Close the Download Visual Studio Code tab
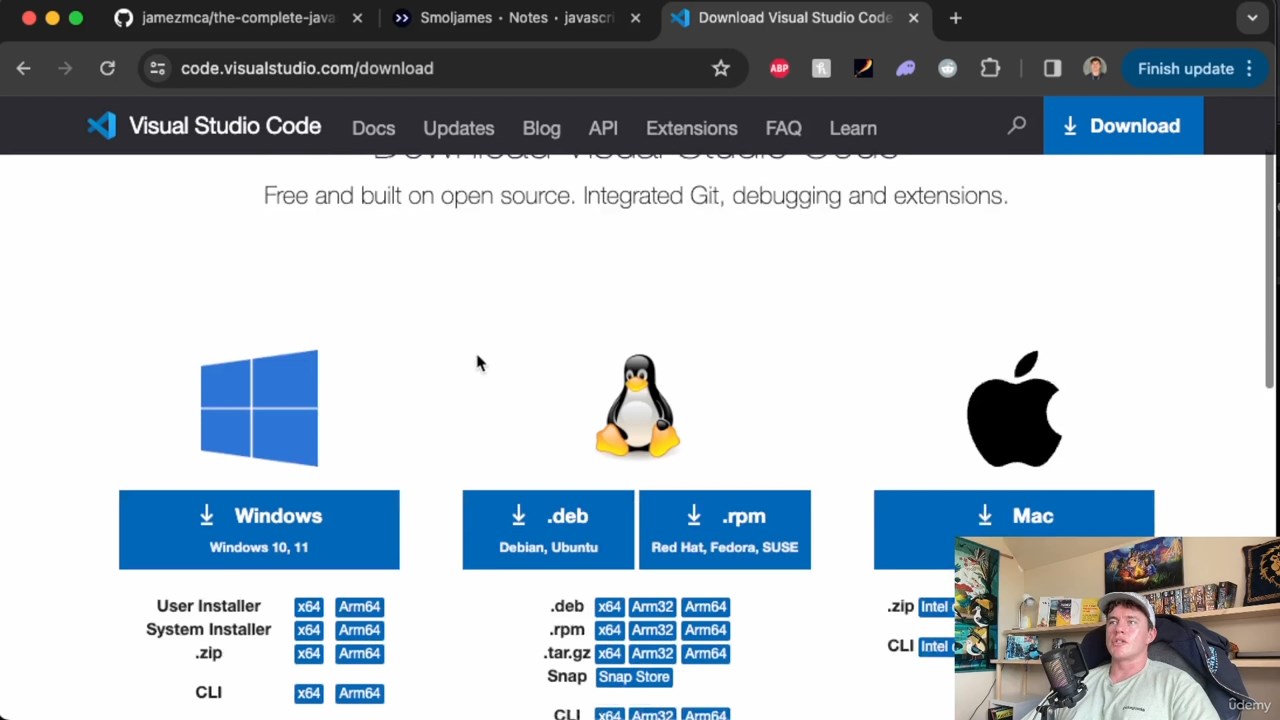The image size is (1280, 720). point(913,18)
